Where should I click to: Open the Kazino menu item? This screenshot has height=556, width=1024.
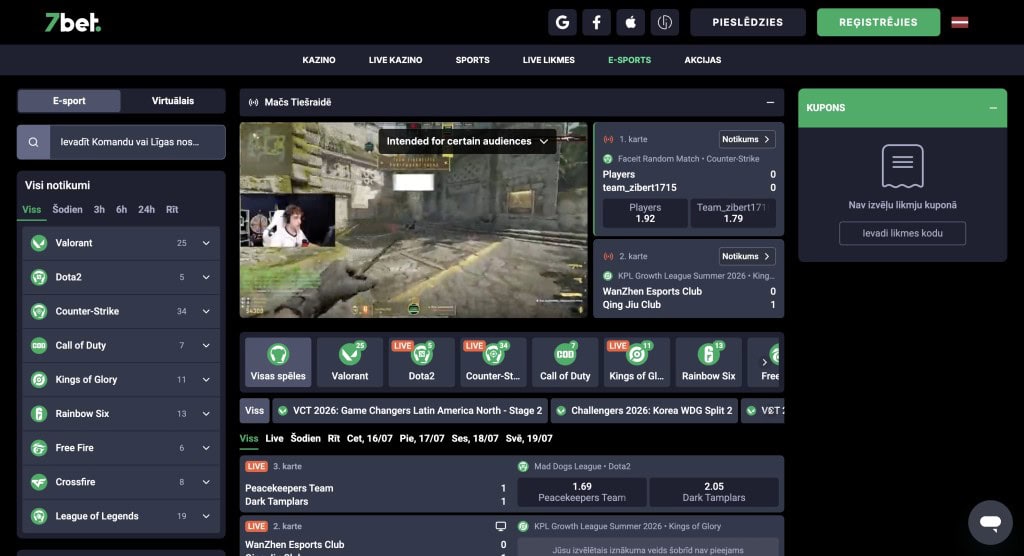319,60
